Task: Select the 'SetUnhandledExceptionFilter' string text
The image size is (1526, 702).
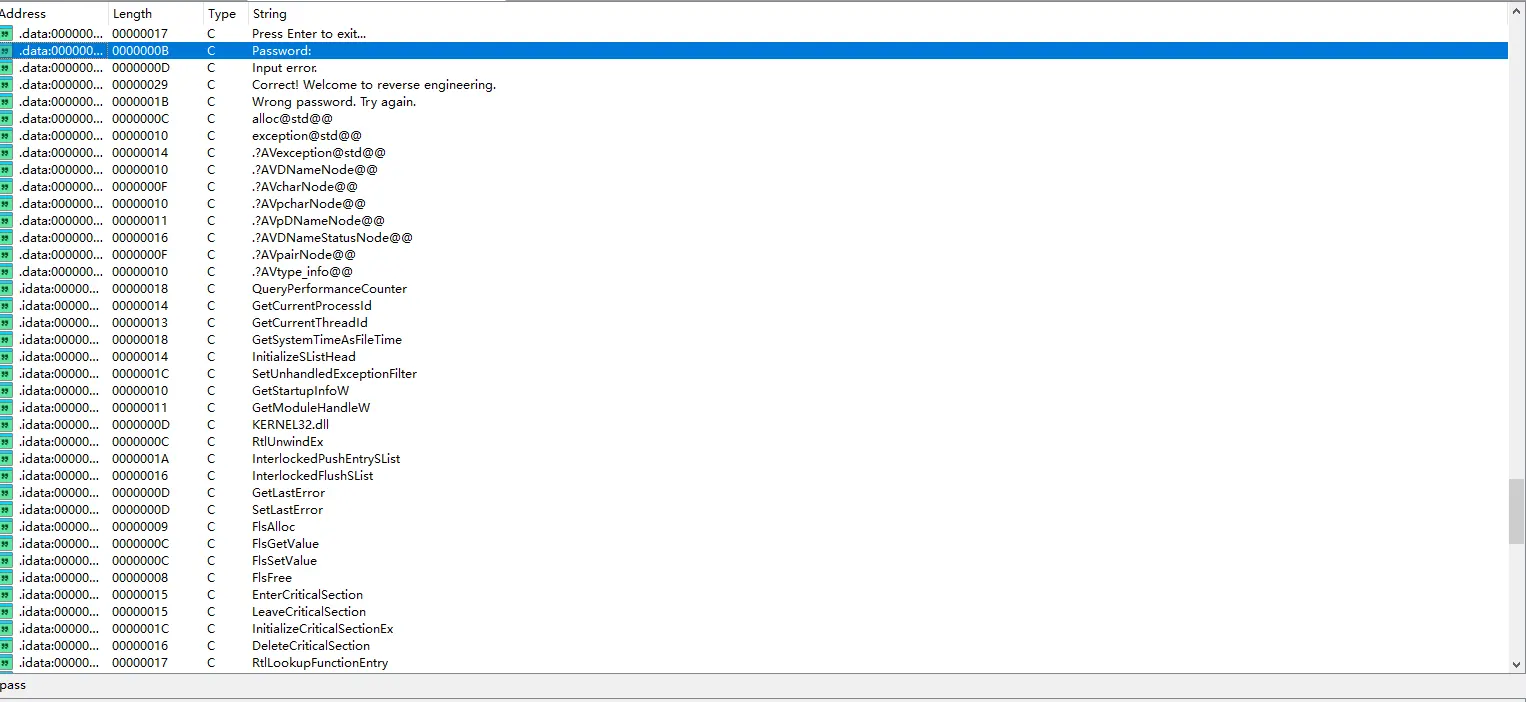Action: (334, 374)
